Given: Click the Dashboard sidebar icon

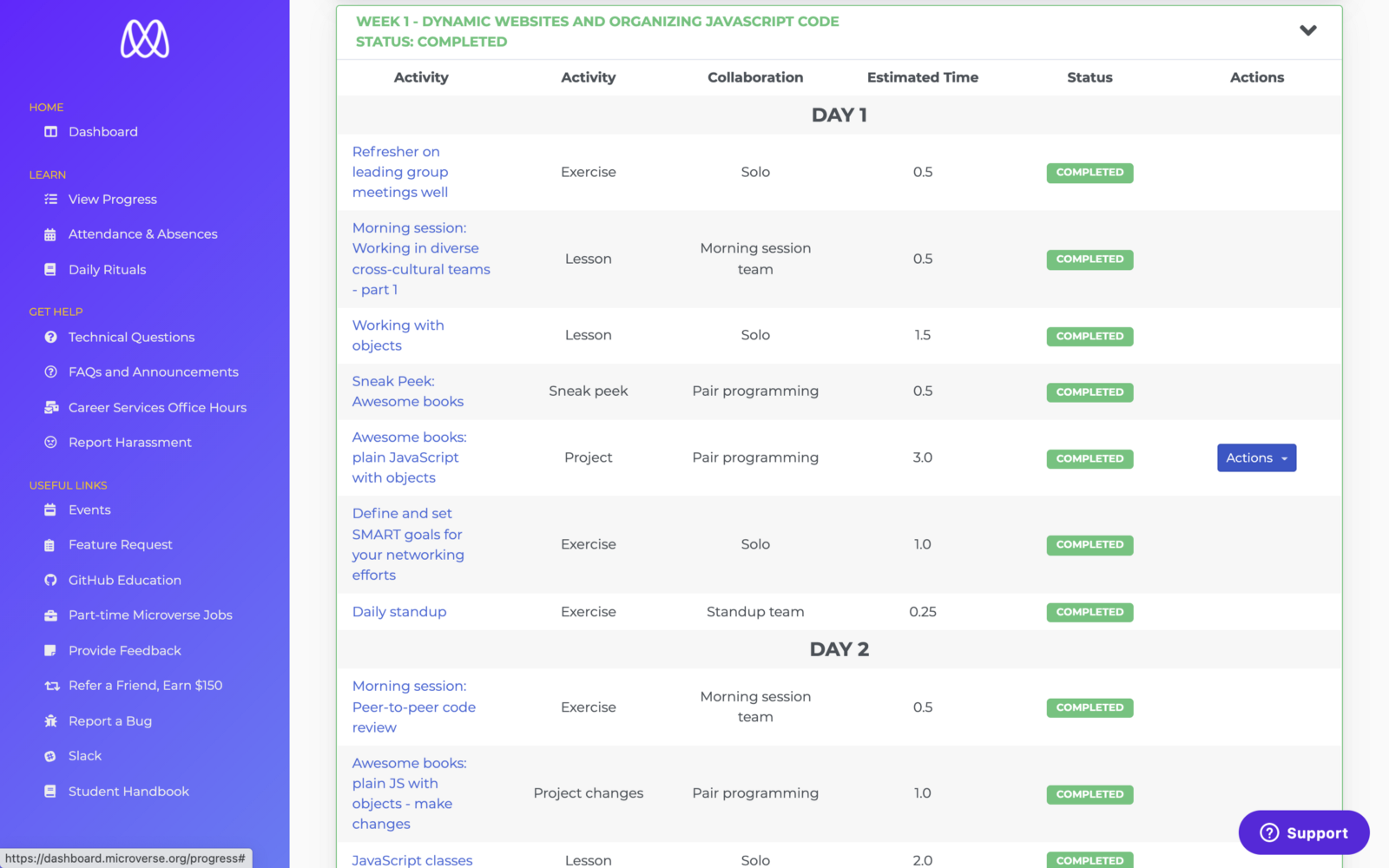Looking at the screenshot, I should point(50,132).
